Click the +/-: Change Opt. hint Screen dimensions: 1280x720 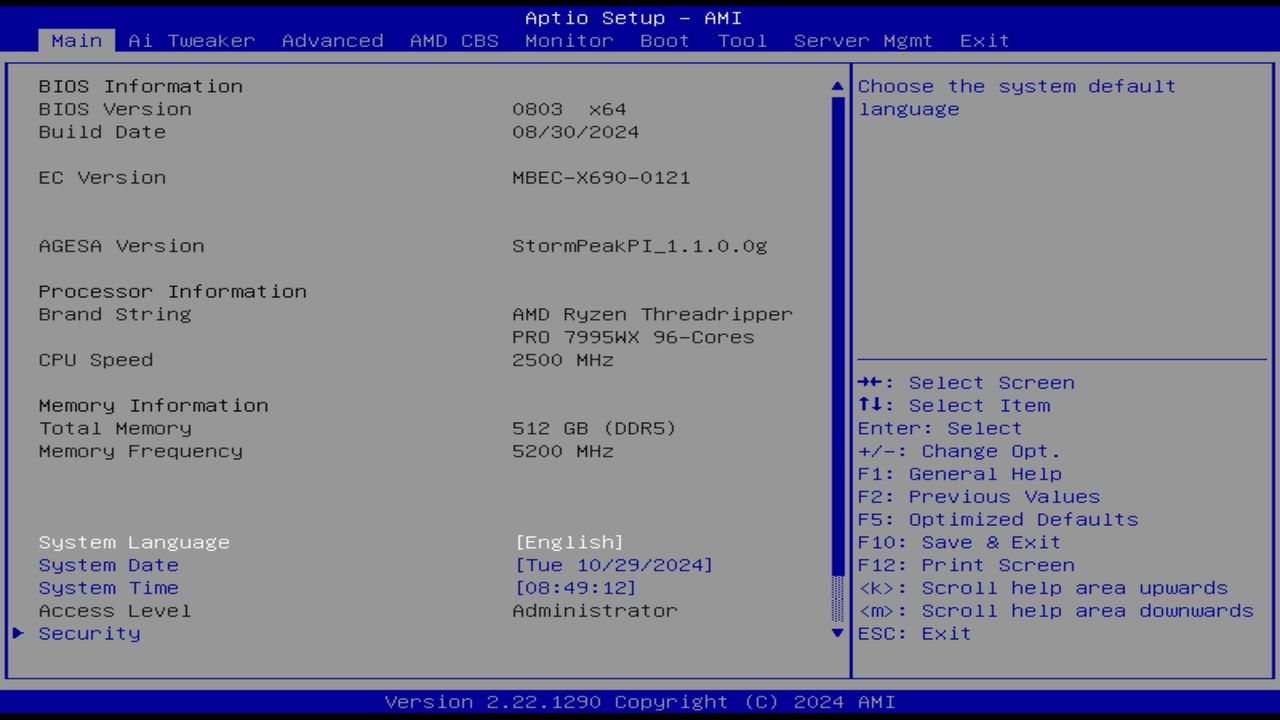tap(960, 451)
